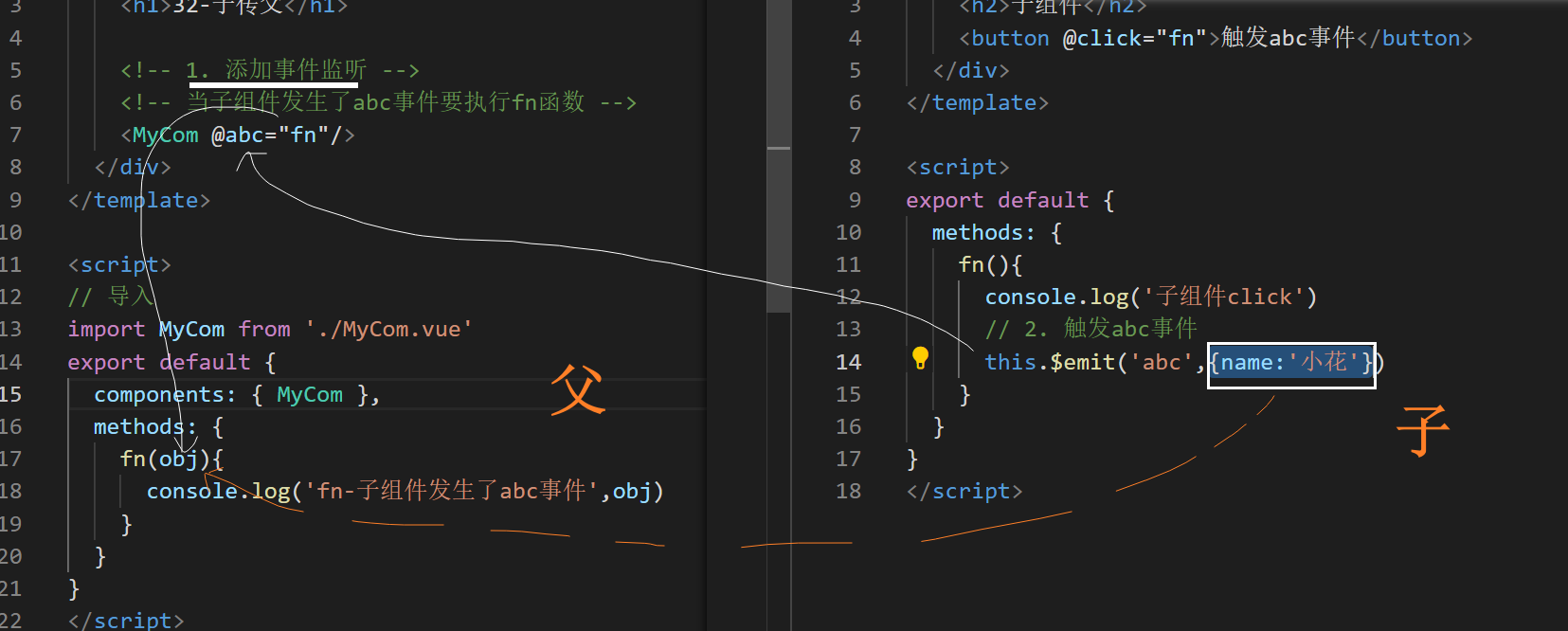Click the 'abc' string argument in $emit call

tap(1162, 362)
